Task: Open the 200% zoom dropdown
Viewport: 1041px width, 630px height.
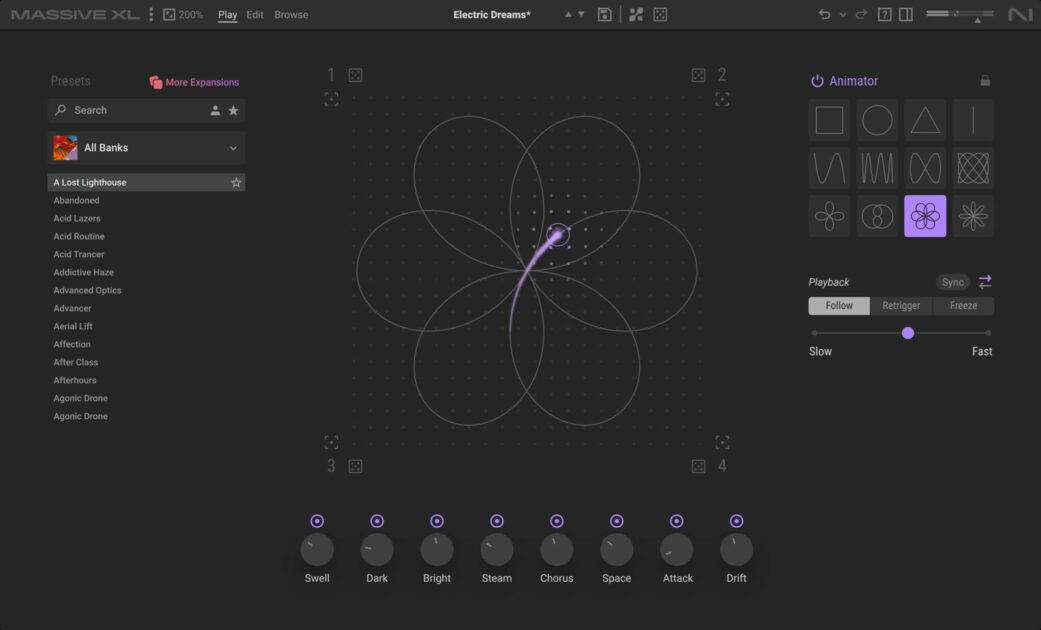Action: click(x=183, y=15)
